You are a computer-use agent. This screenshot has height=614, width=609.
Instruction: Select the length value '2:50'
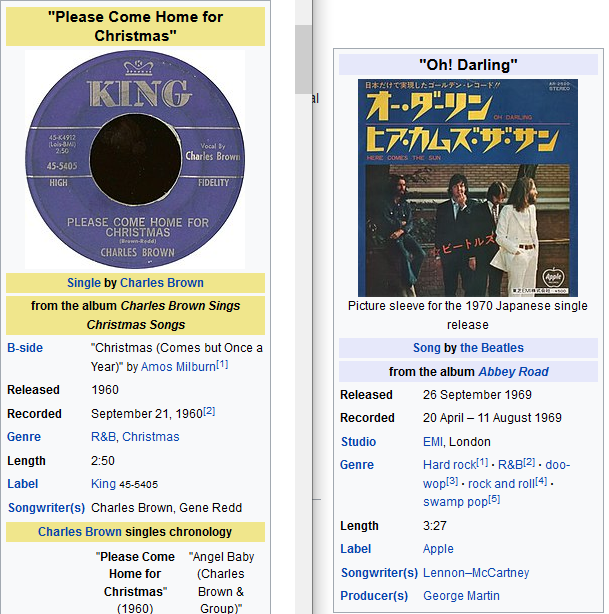coord(103,461)
